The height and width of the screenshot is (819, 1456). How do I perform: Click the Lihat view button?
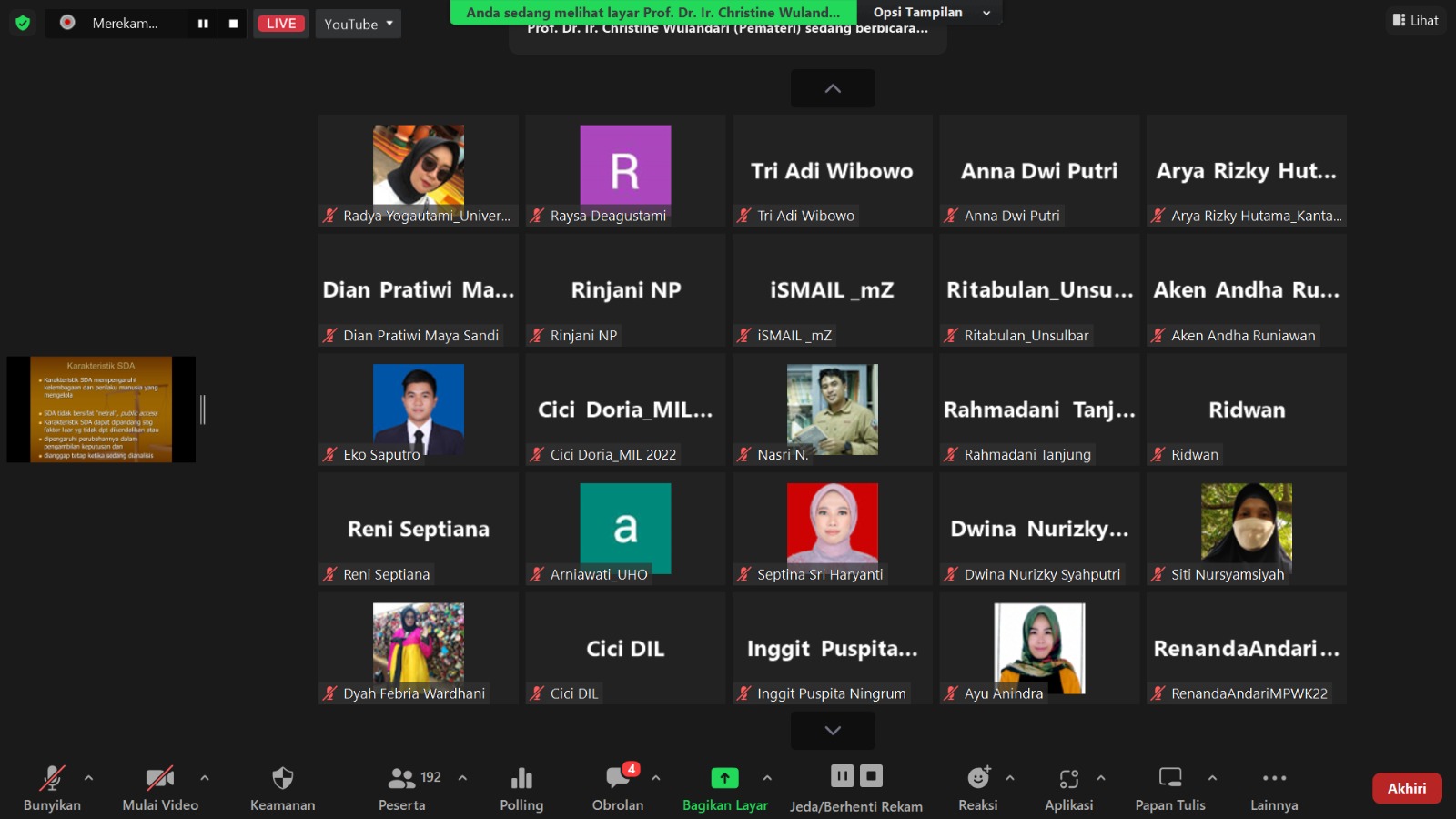coord(1416,20)
